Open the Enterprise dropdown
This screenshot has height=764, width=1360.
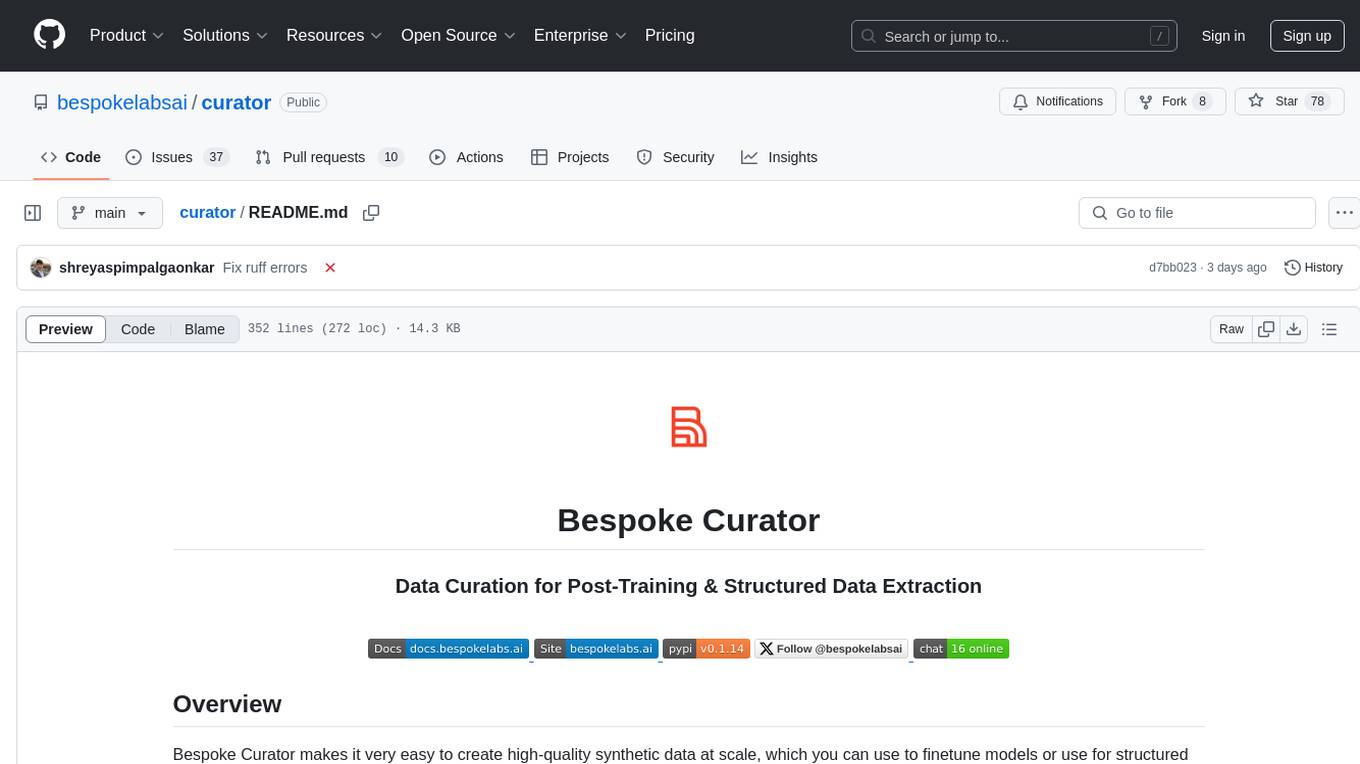coord(580,35)
